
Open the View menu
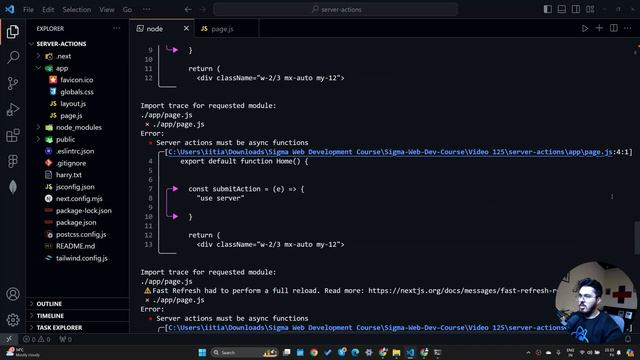[107, 9]
